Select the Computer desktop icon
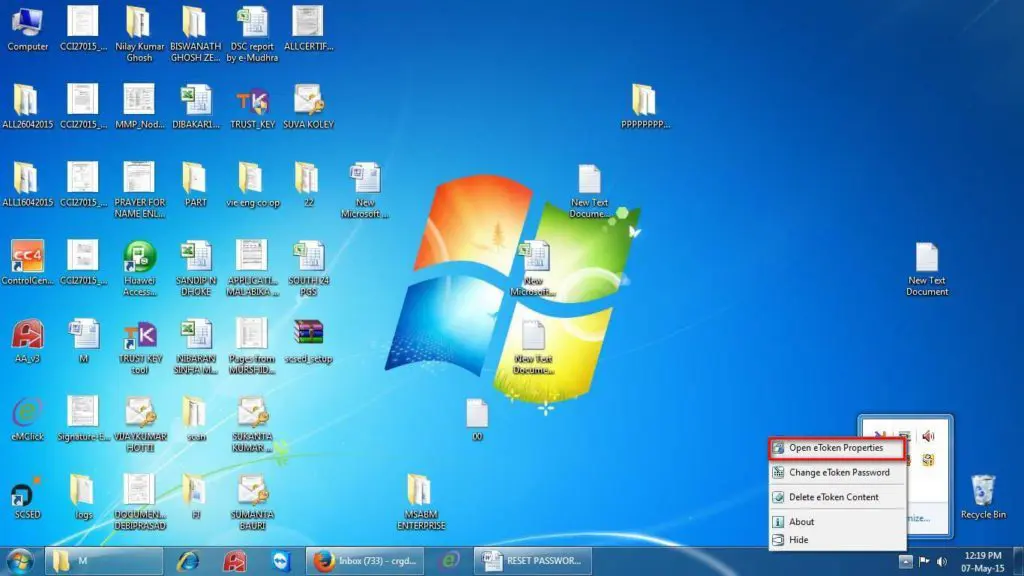This screenshot has height=576, width=1024. point(27,26)
